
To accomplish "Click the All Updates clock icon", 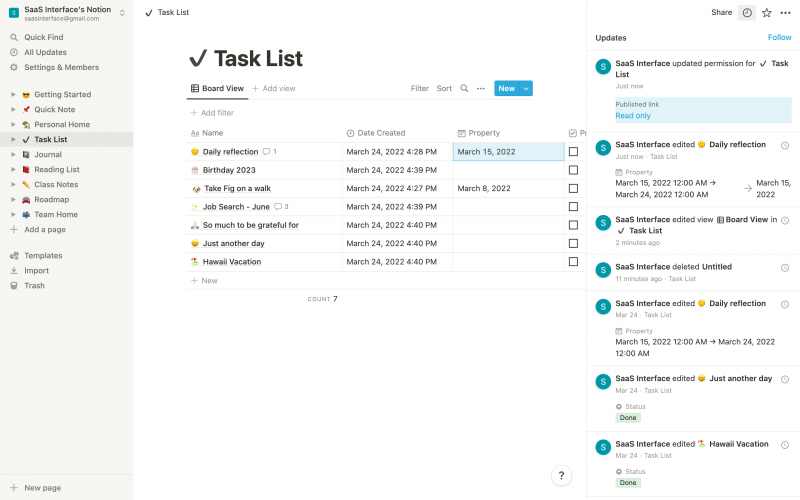I will (x=14, y=52).
